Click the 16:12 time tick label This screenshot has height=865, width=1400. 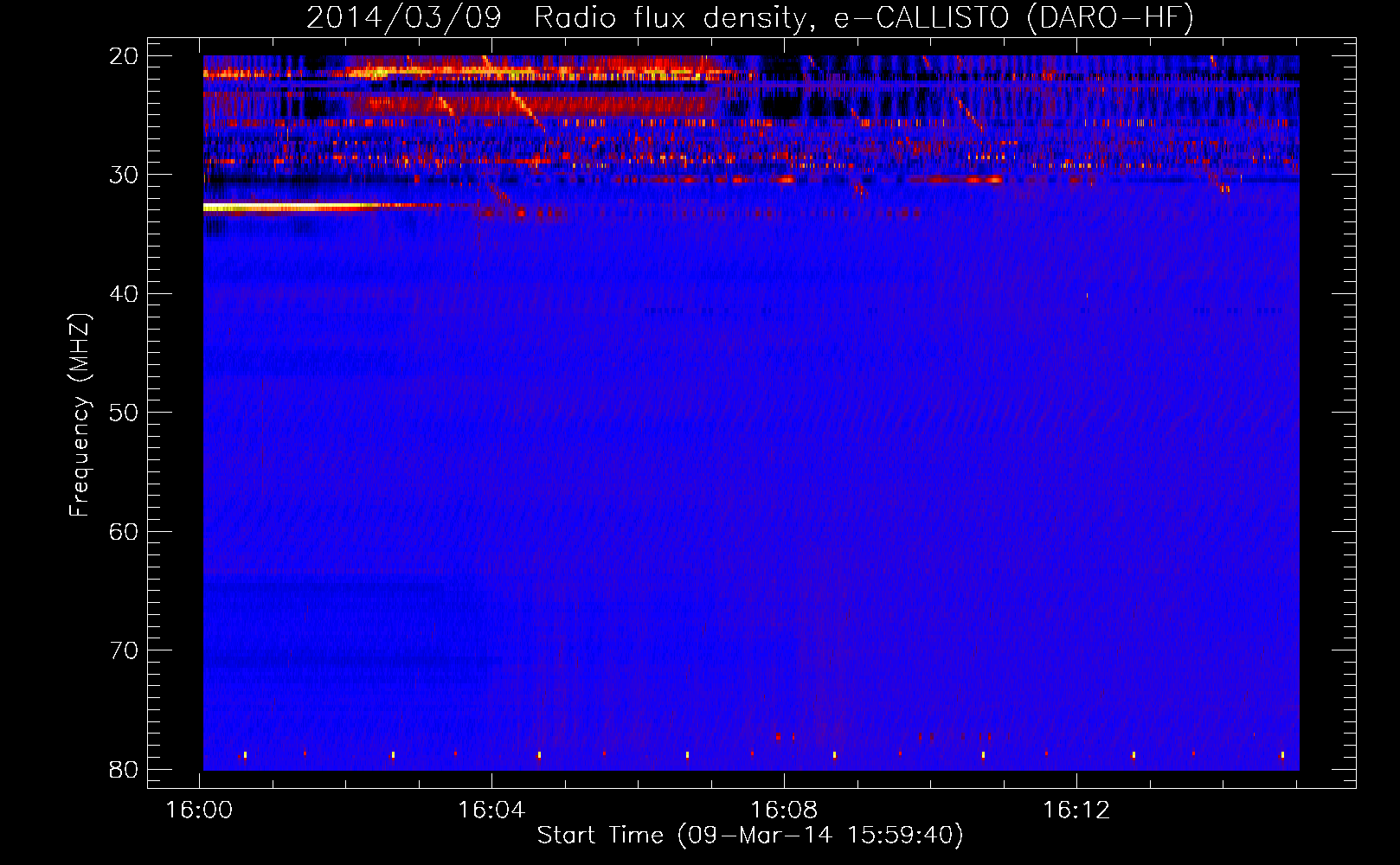pyautogui.click(x=1077, y=811)
